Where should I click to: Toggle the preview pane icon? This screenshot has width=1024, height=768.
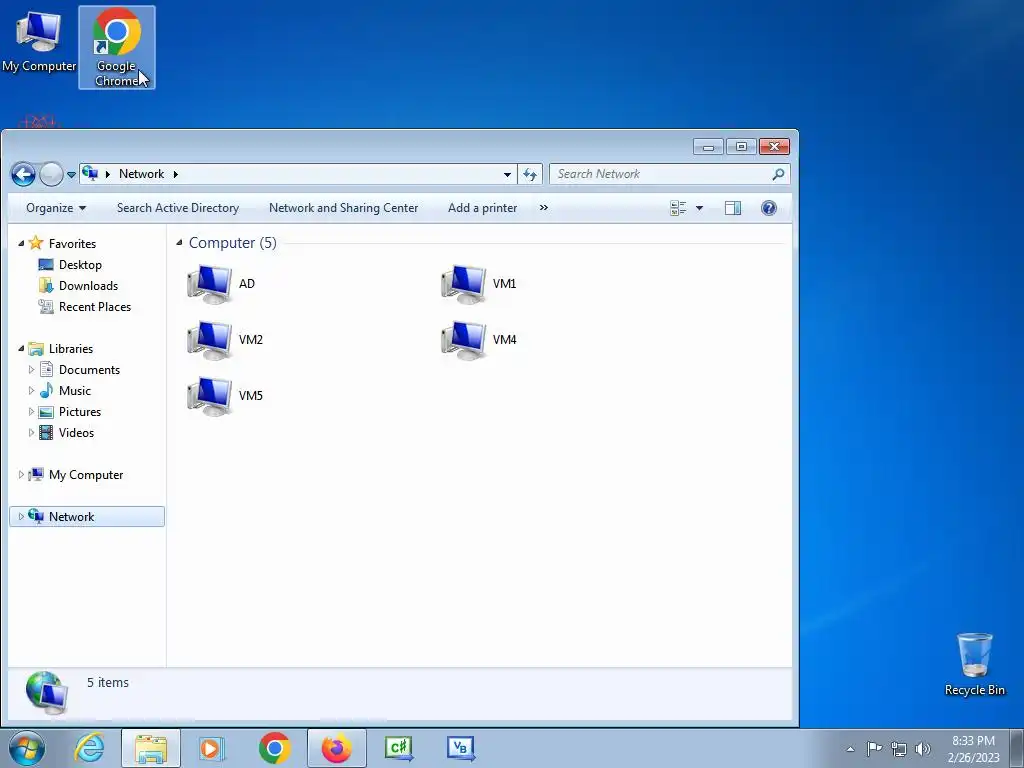(733, 208)
